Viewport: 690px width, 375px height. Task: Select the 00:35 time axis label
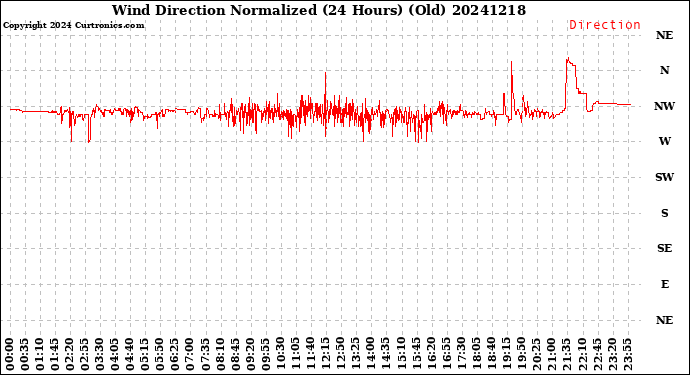[x=25, y=355]
